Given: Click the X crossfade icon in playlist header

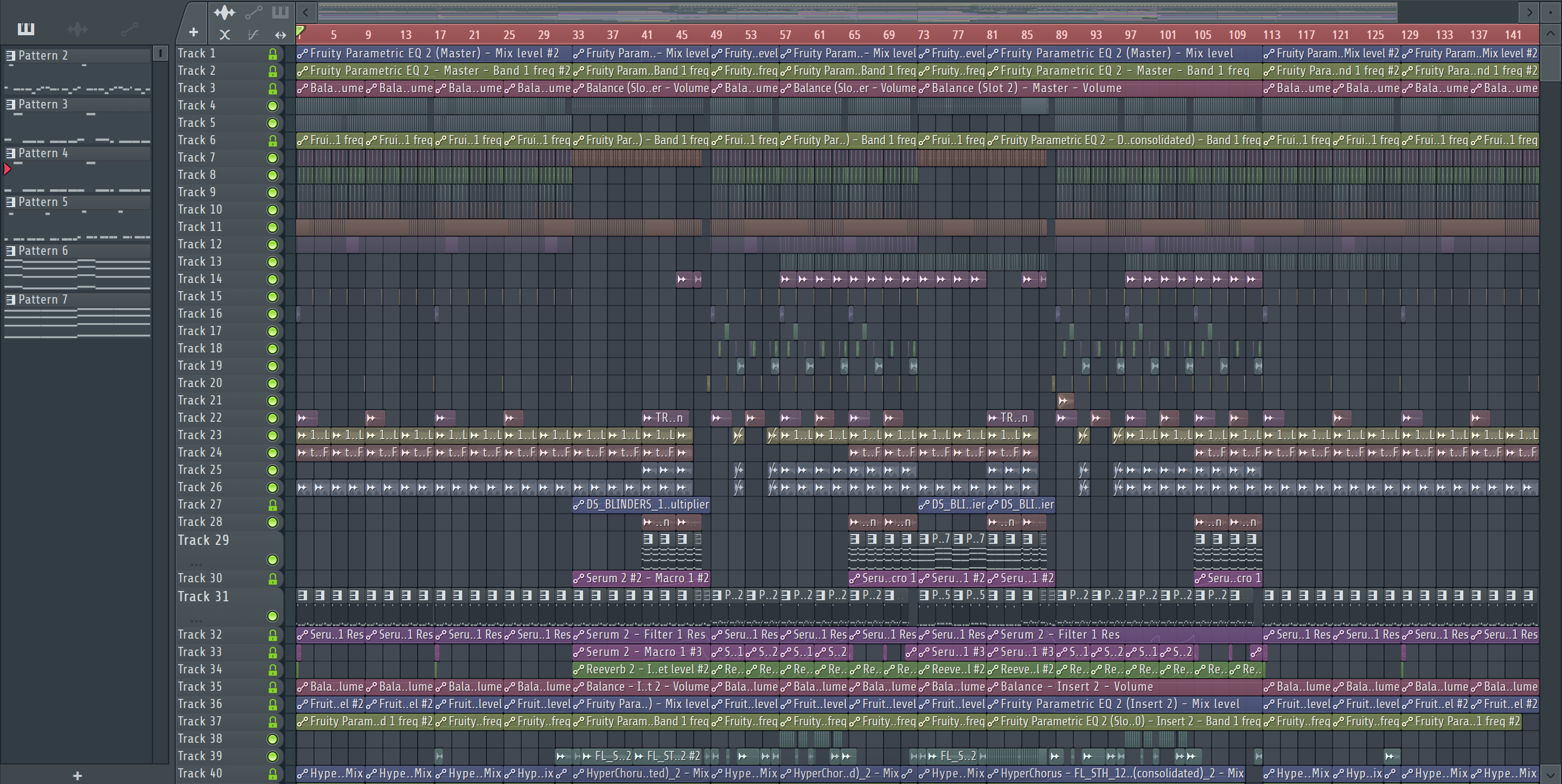Looking at the screenshot, I should pyautogui.click(x=225, y=35).
